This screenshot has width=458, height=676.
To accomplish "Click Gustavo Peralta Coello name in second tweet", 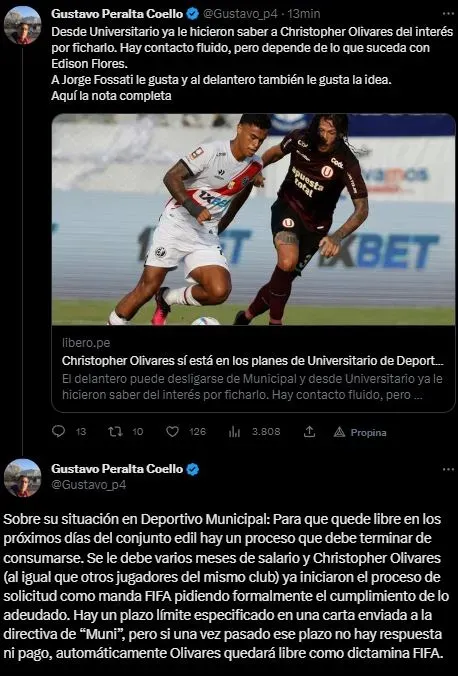I will (117, 469).
